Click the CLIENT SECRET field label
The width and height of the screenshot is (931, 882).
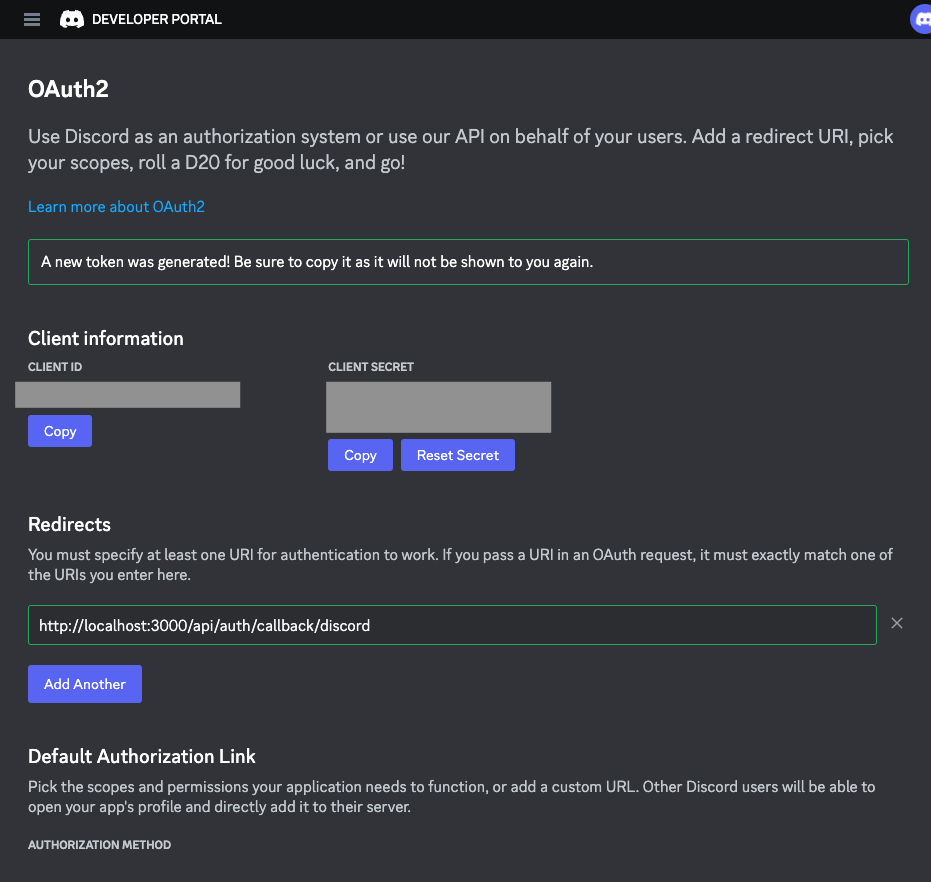pyautogui.click(x=371, y=367)
